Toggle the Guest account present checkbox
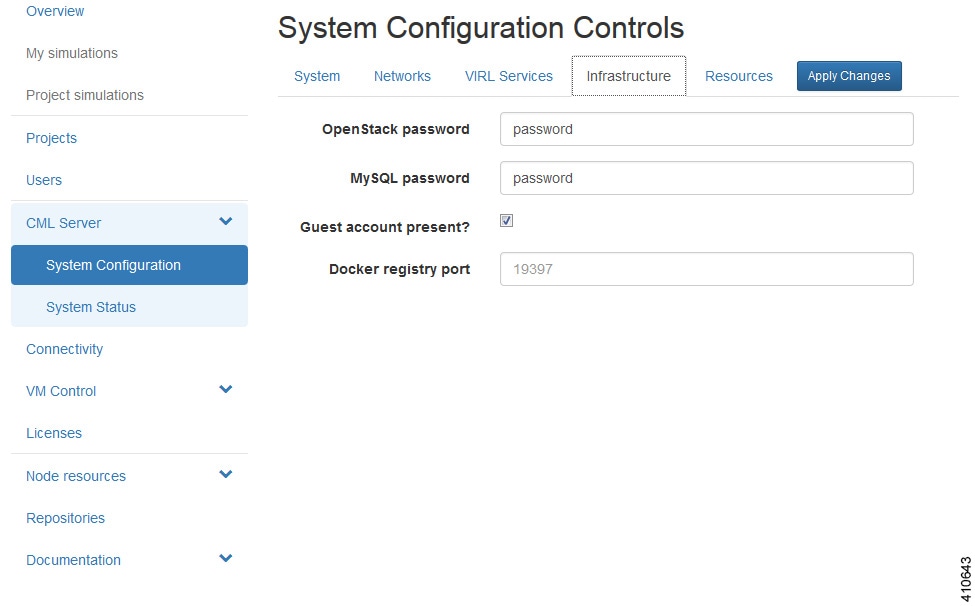This screenshot has height=606, width=975. pyautogui.click(x=507, y=221)
